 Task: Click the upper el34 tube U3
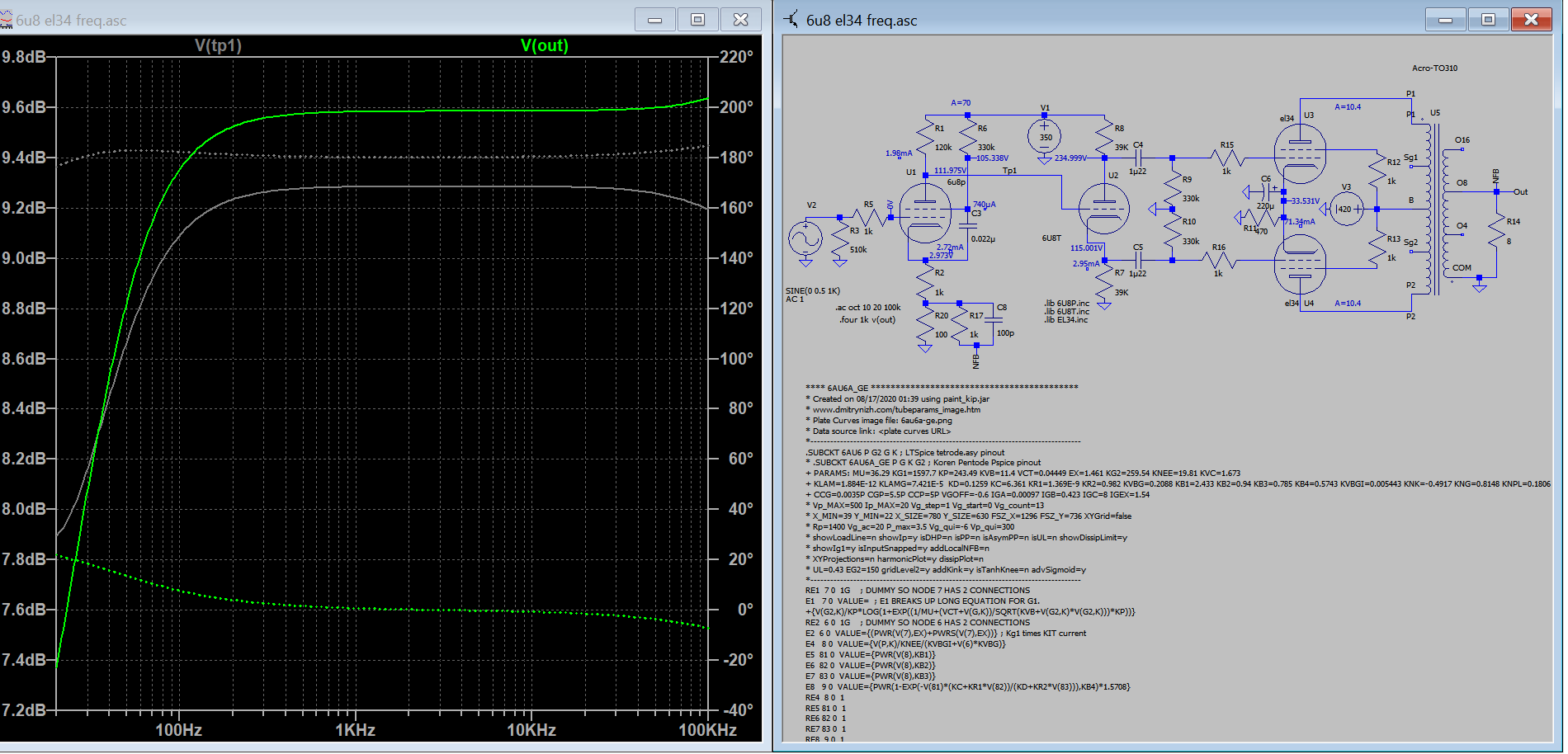coord(1300,154)
